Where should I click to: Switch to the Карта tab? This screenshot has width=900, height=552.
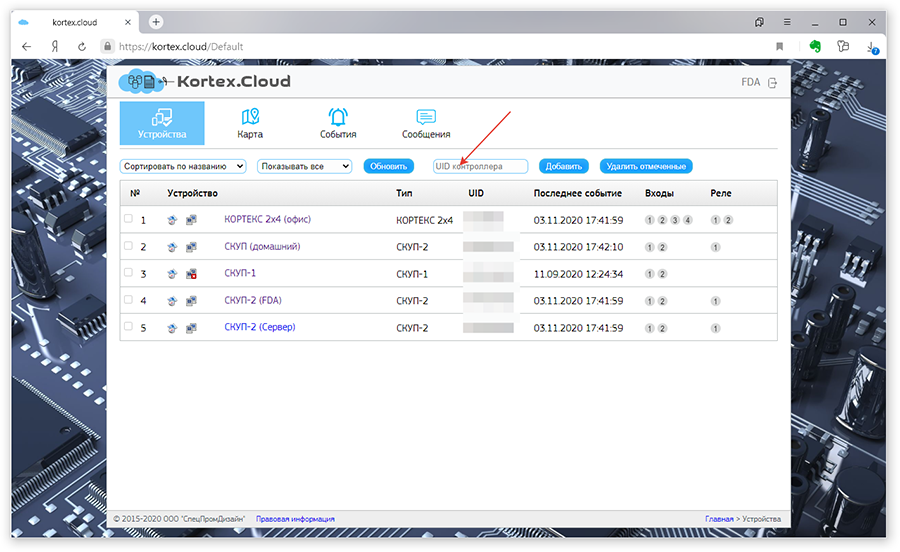(250, 124)
